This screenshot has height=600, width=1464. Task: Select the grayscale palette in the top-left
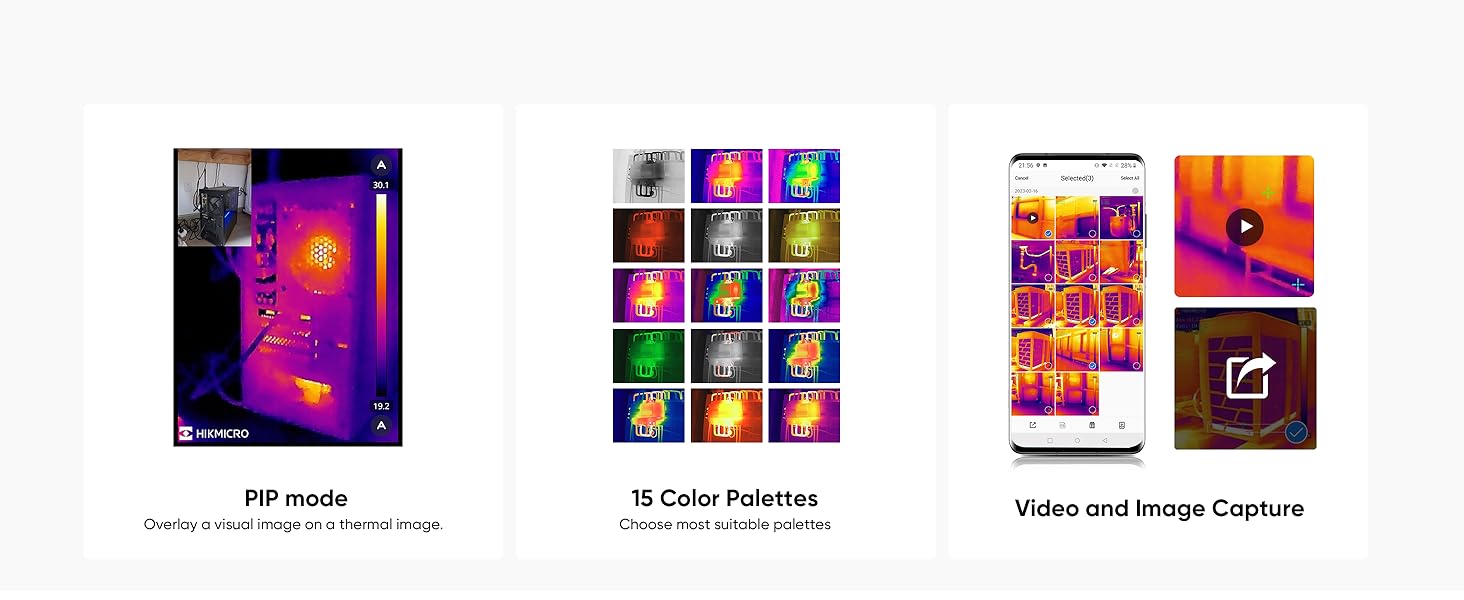click(x=648, y=176)
